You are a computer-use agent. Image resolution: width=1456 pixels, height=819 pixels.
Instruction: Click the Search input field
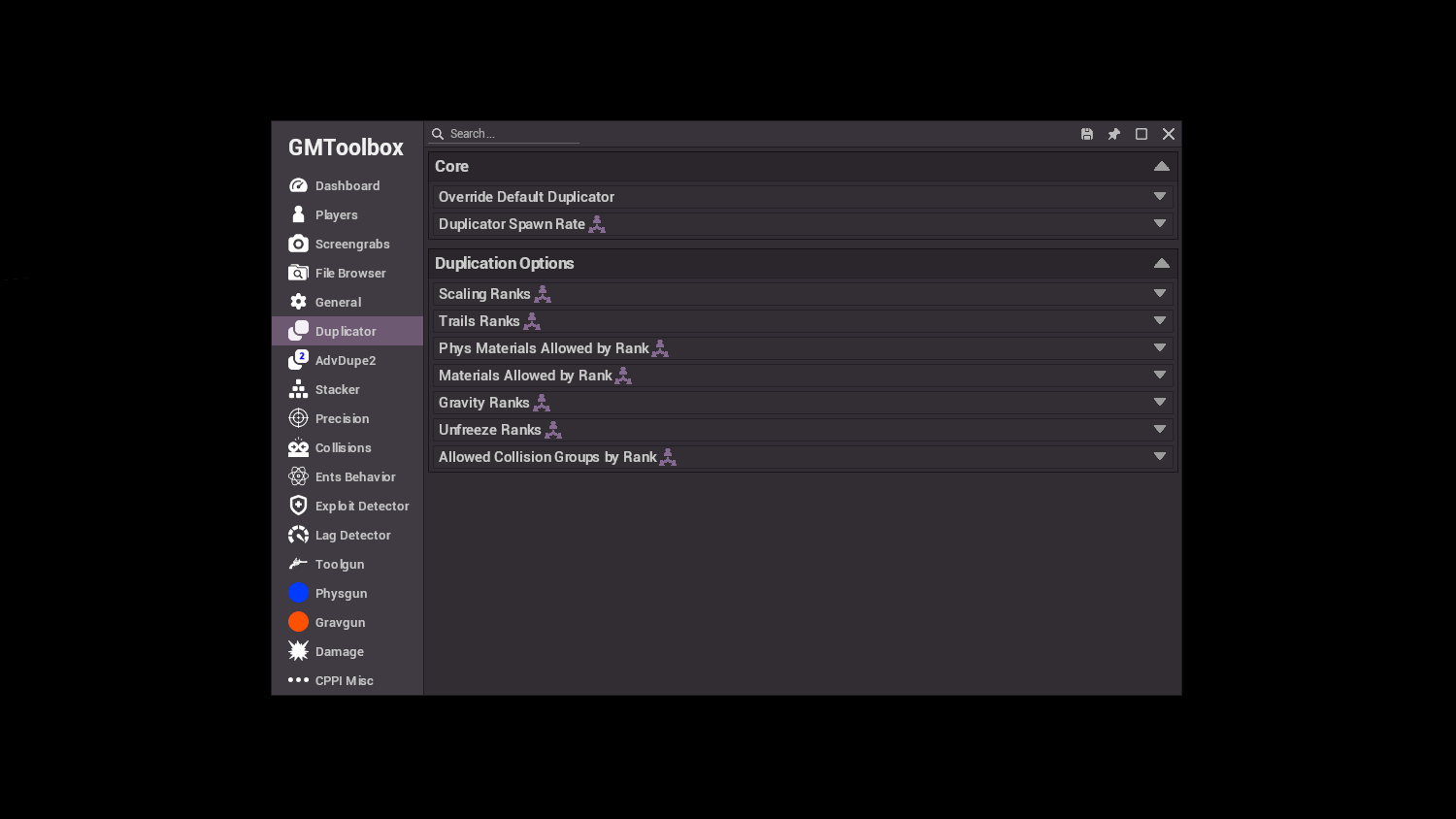click(x=505, y=134)
